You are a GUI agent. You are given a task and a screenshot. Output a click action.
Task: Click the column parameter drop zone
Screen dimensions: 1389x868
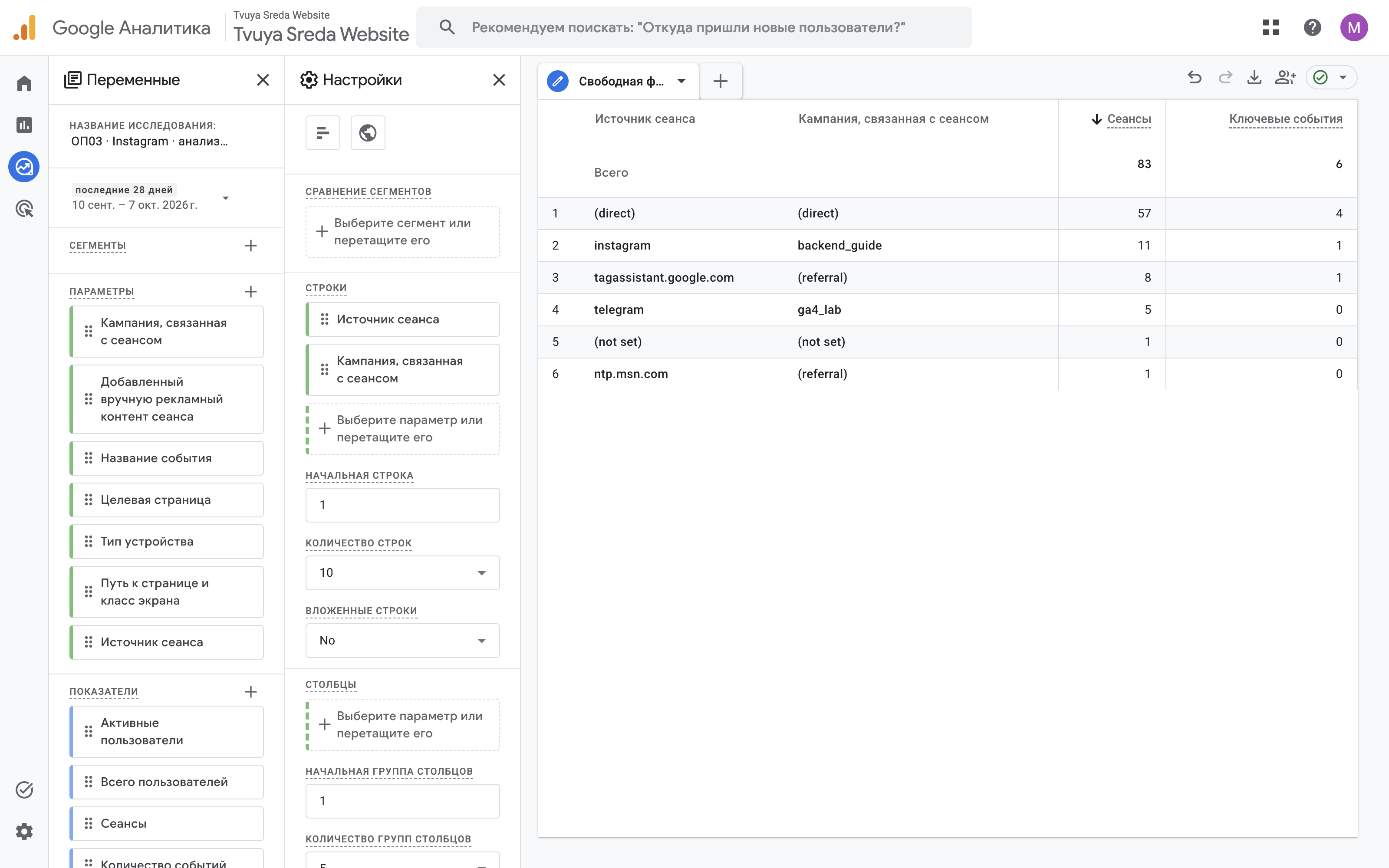point(402,724)
